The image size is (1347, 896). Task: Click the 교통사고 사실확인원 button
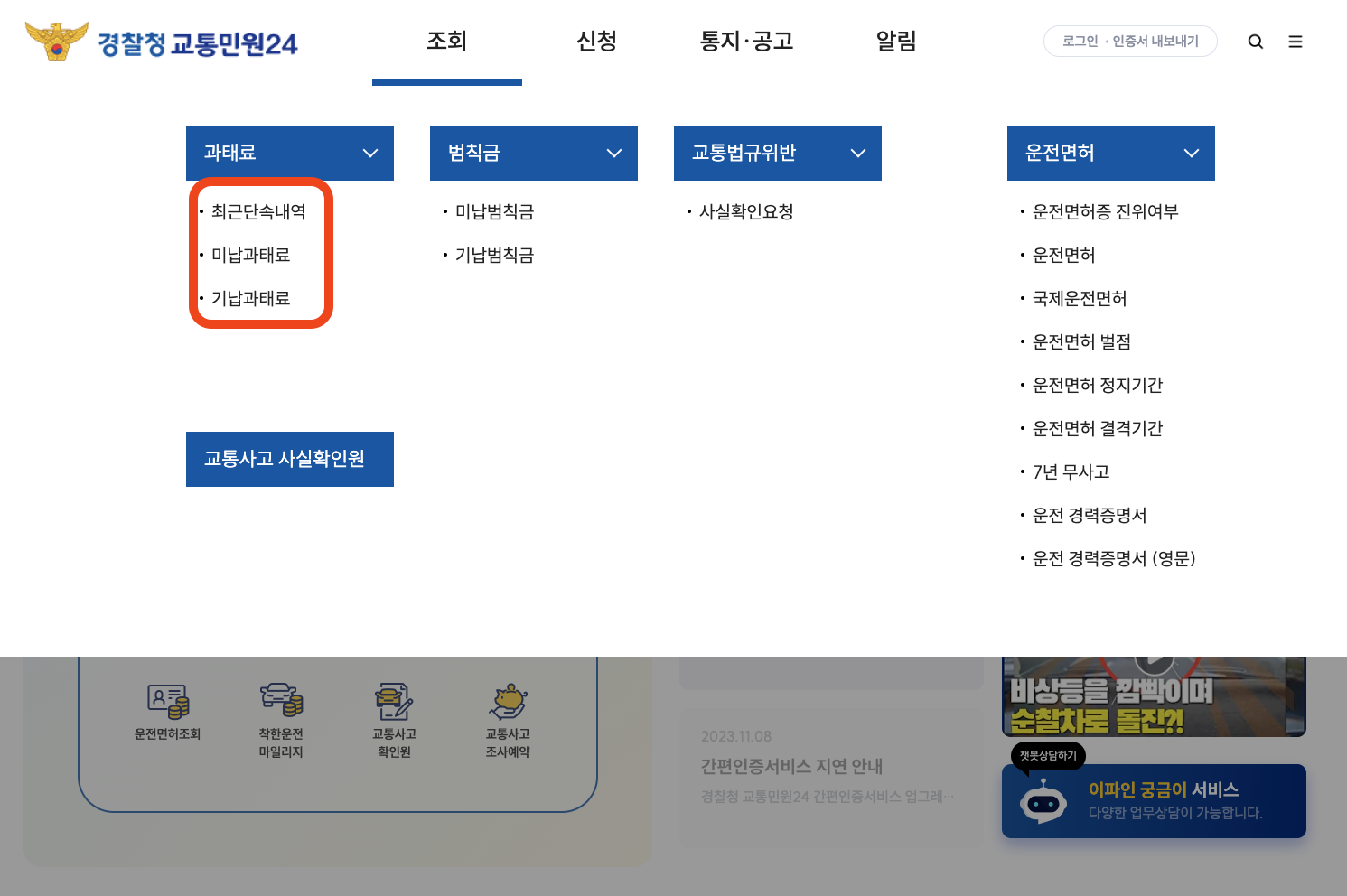tap(289, 459)
